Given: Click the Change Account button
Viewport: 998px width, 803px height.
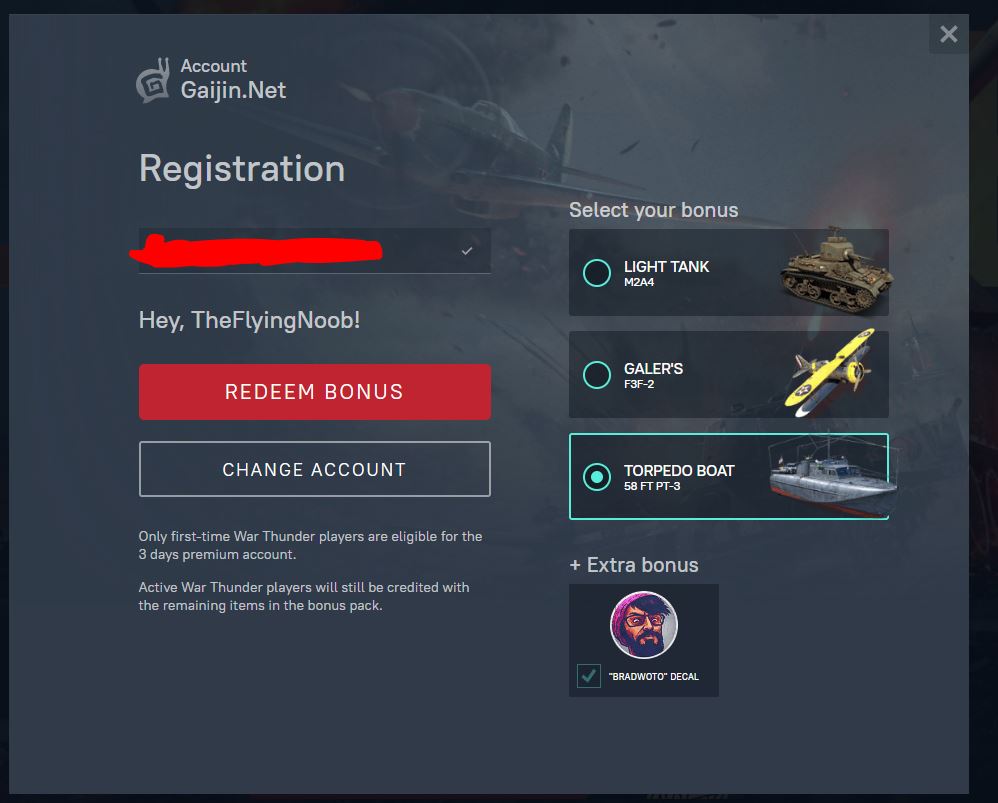Looking at the screenshot, I should pos(314,469).
